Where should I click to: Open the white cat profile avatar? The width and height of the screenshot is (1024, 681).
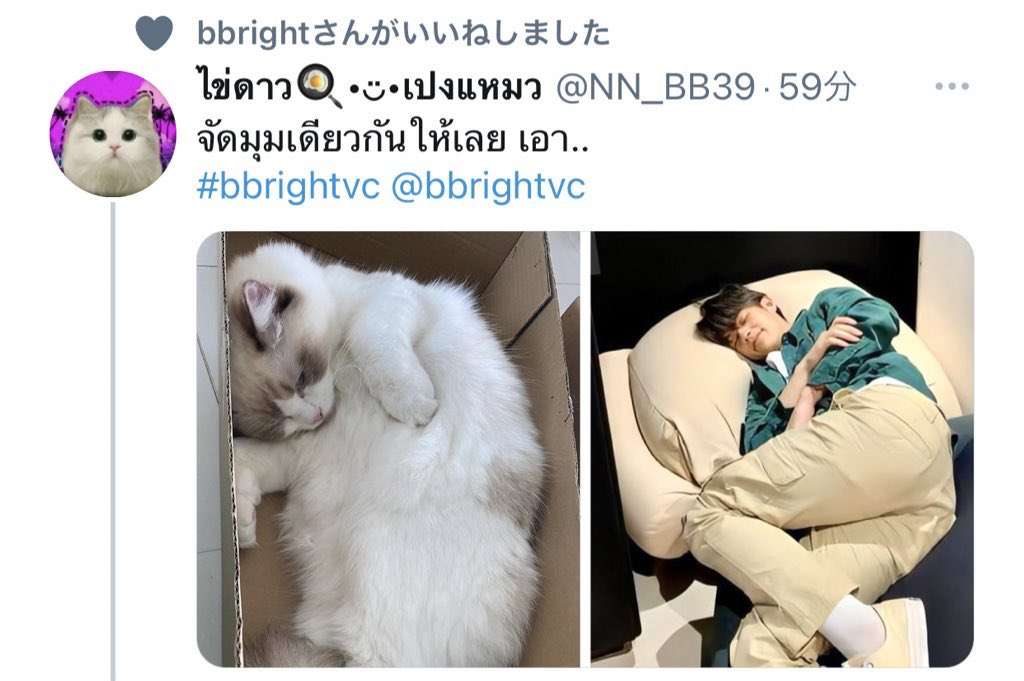pyautogui.click(x=113, y=134)
